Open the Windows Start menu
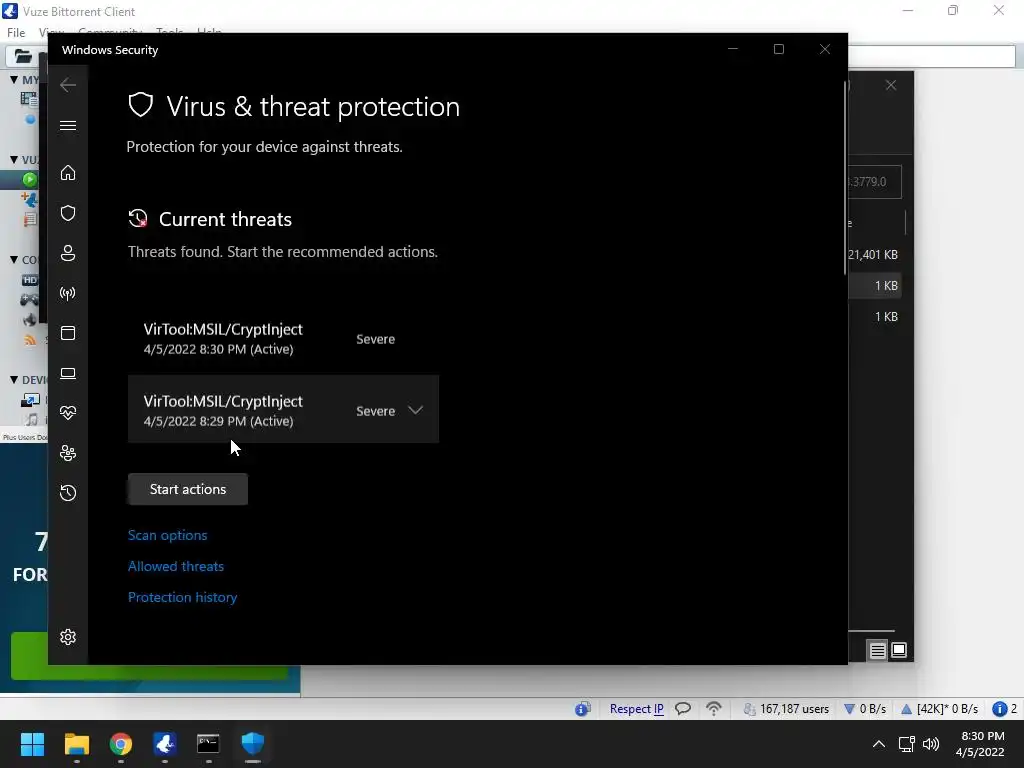 tap(32, 744)
